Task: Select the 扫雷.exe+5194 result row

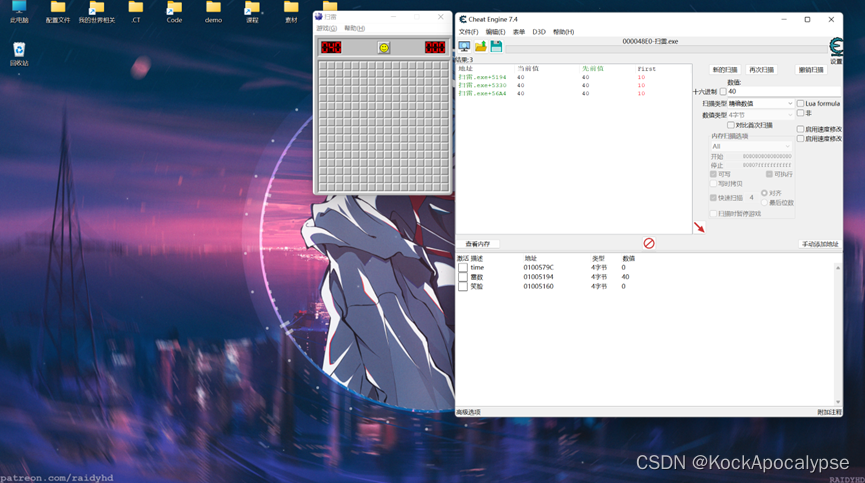Action: pyautogui.click(x=574, y=77)
